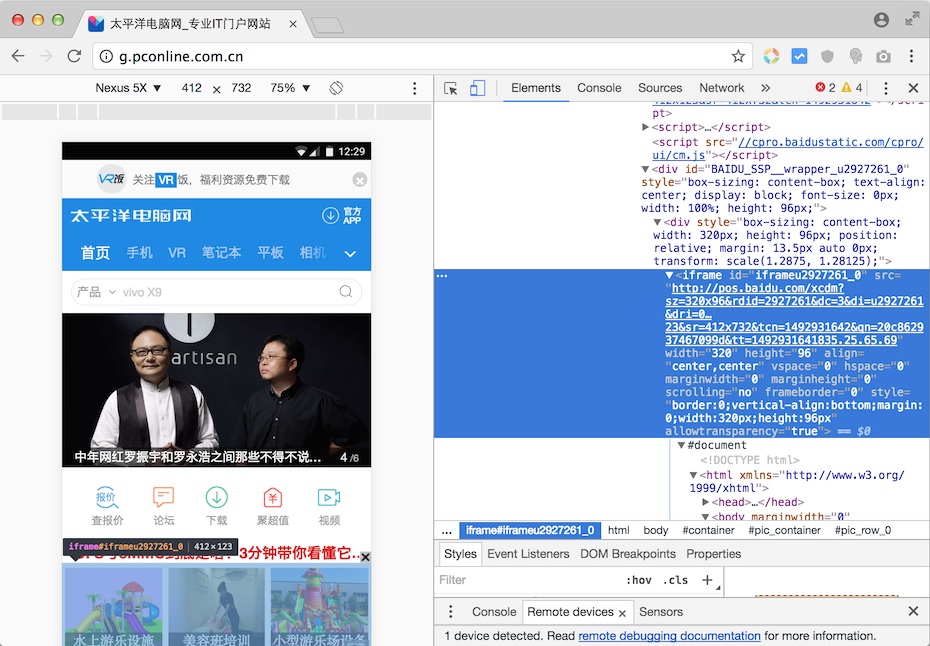Click the yellow warning count indicator
The image size is (930, 646).
(852, 88)
